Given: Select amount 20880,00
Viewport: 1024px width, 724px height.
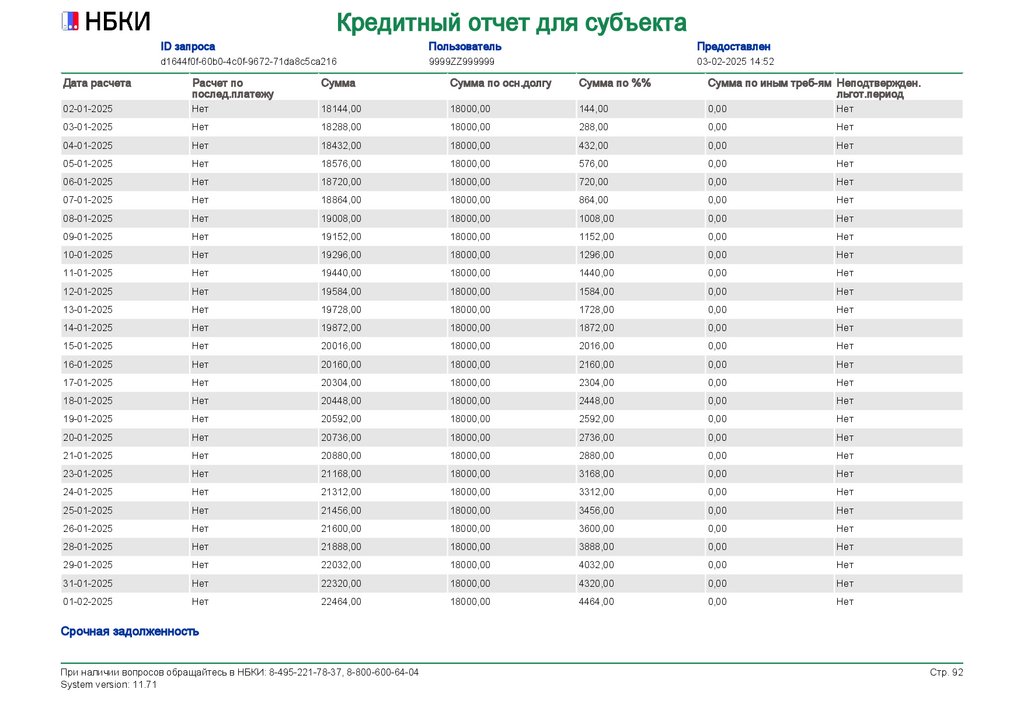Looking at the screenshot, I should (341, 456).
